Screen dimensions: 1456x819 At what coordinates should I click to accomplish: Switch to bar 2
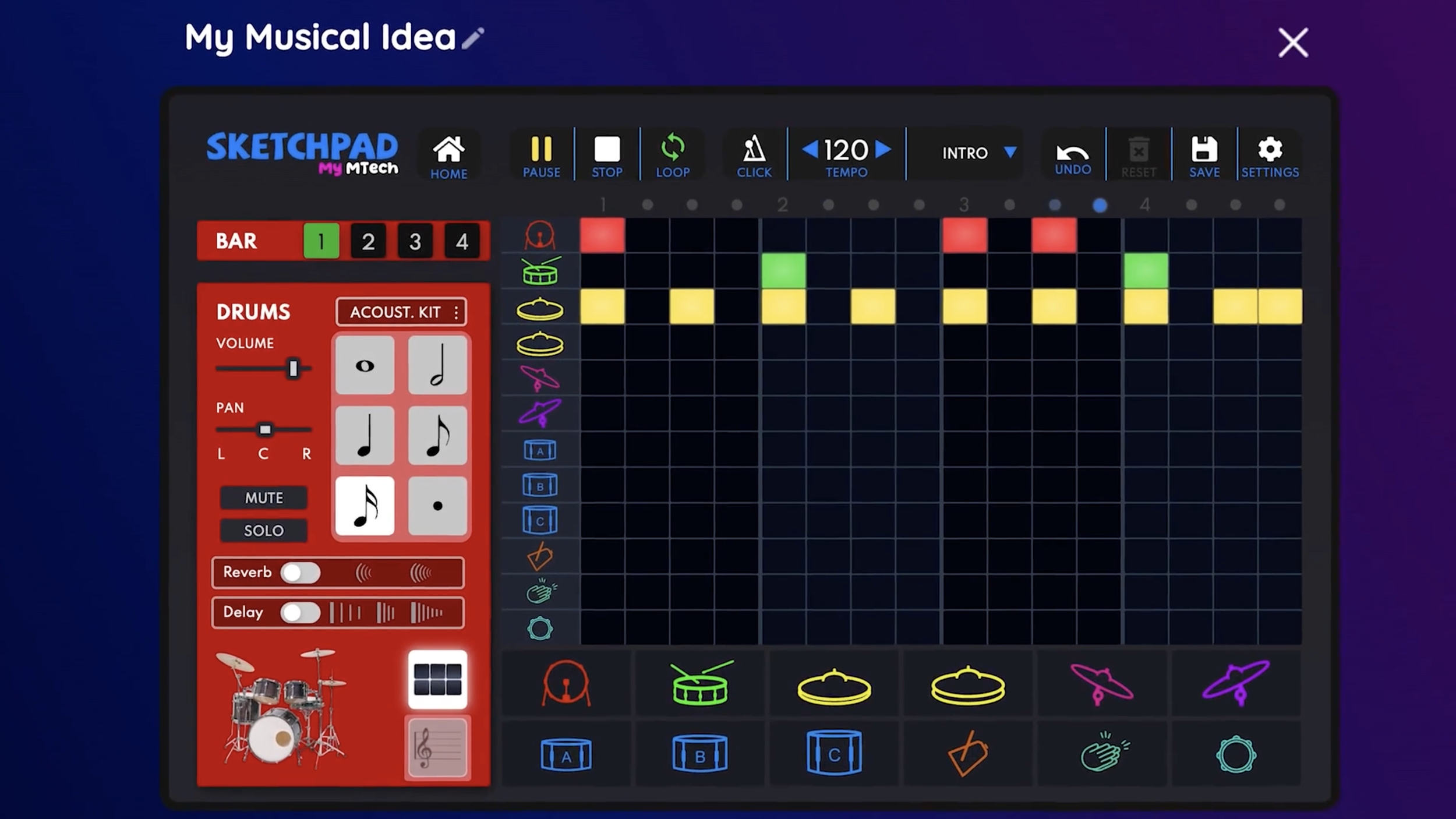[368, 241]
